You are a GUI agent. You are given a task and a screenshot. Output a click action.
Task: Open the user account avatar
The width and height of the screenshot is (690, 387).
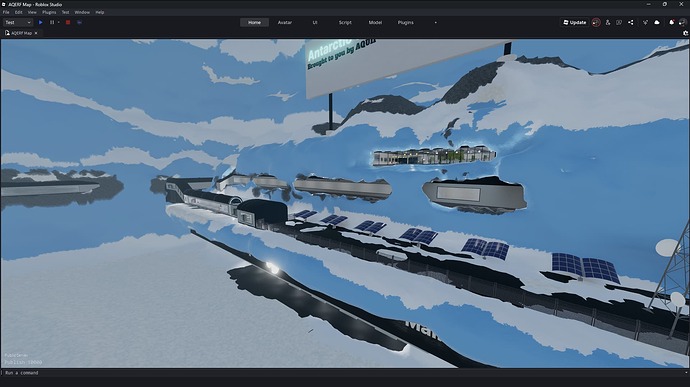(x=683, y=22)
